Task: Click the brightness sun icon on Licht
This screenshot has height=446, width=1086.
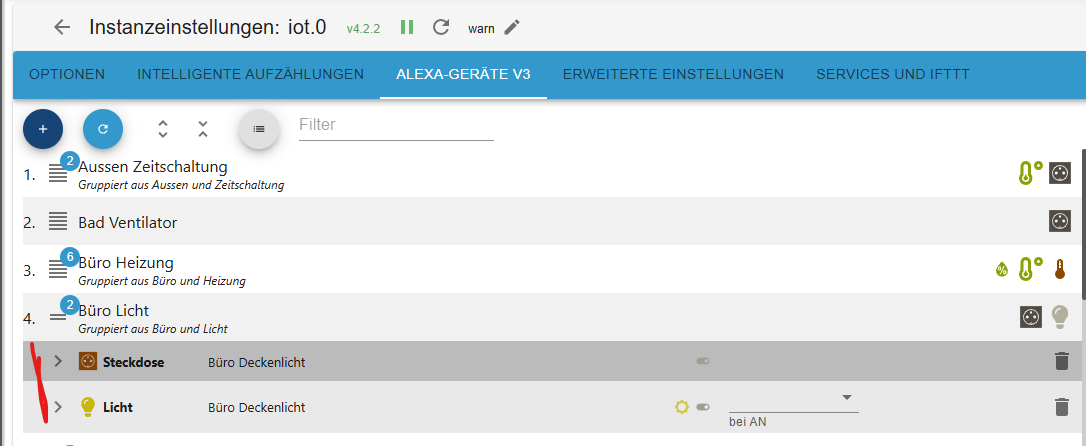Action: point(682,407)
